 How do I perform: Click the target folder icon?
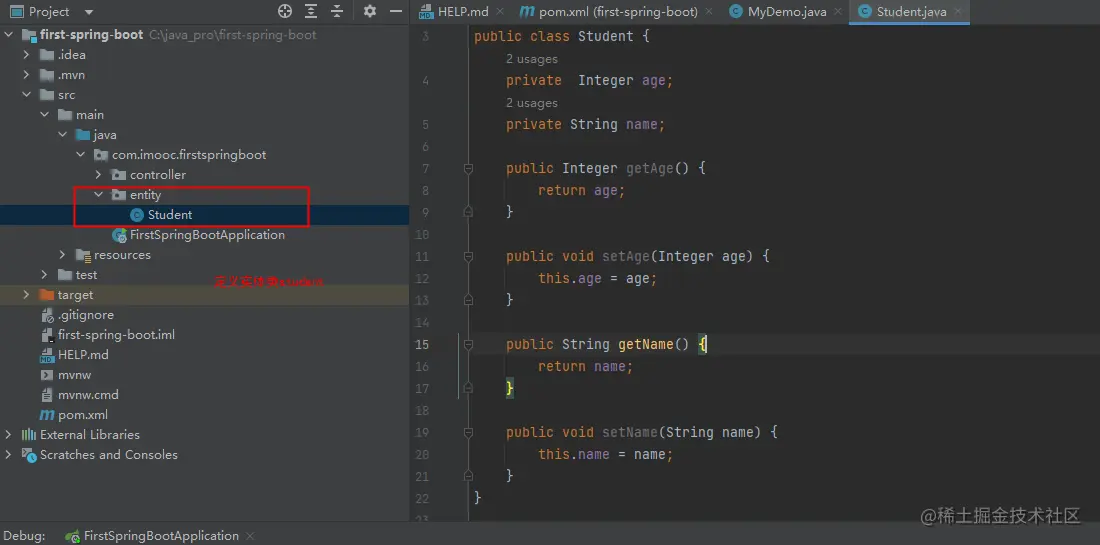click(x=47, y=295)
